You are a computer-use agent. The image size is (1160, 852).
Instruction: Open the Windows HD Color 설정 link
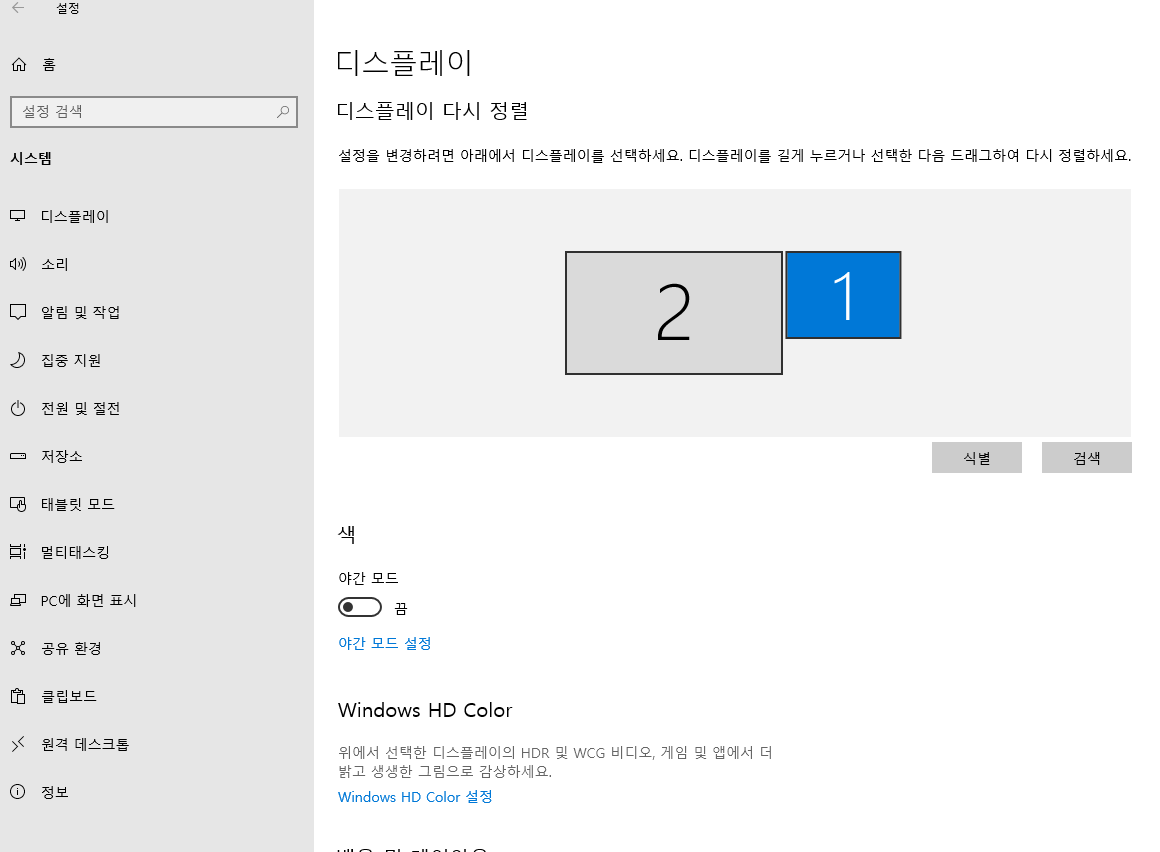pyautogui.click(x=415, y=797)
